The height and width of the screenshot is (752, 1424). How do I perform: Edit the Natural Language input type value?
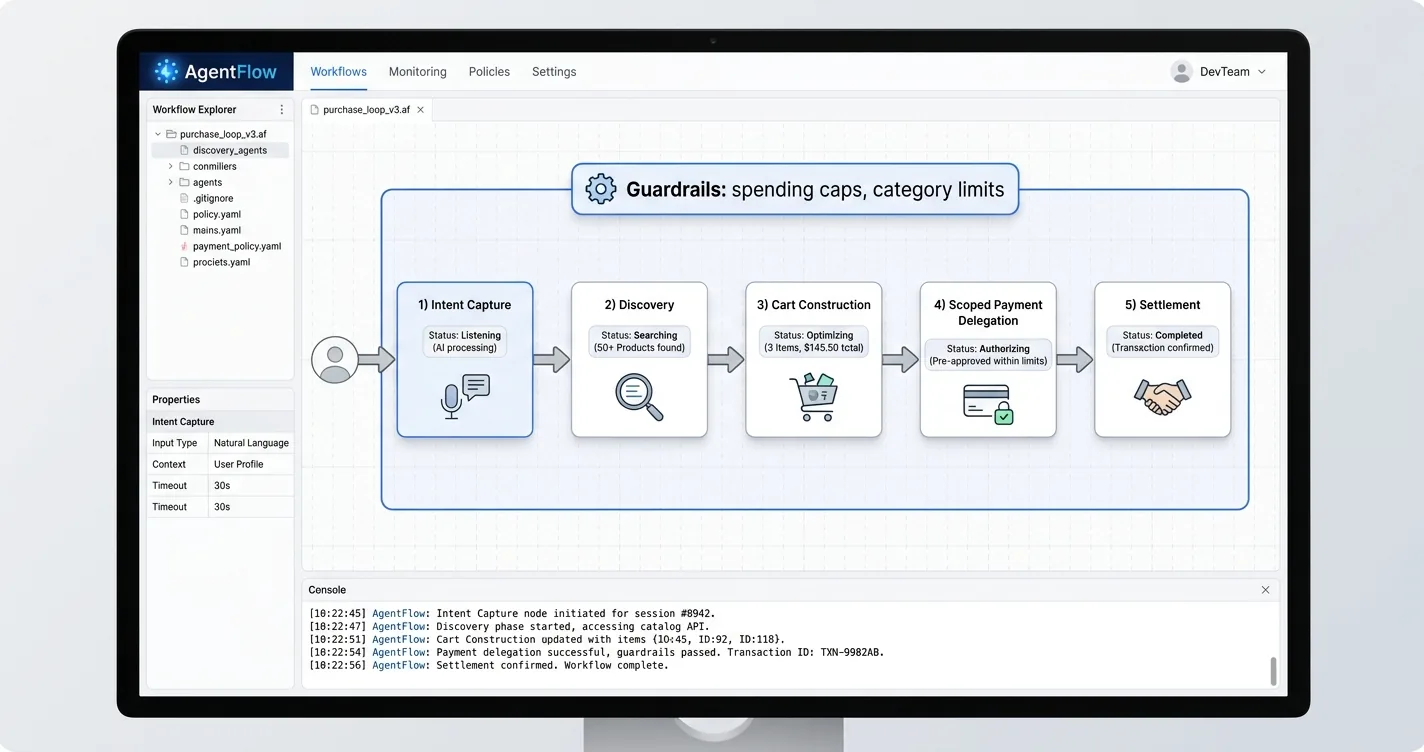click(x=251, y=443)
